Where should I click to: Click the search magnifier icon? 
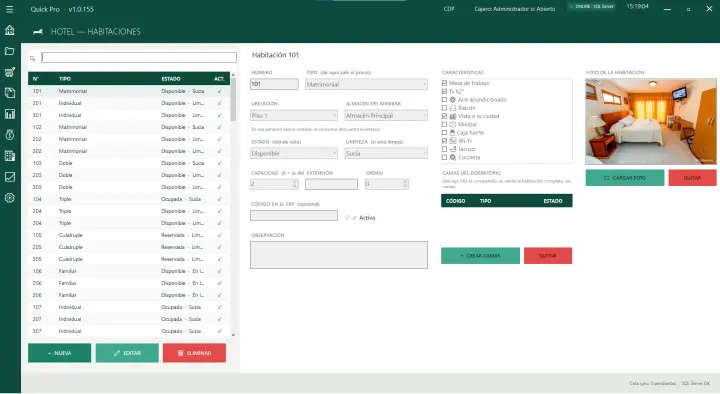pos(33,58)
